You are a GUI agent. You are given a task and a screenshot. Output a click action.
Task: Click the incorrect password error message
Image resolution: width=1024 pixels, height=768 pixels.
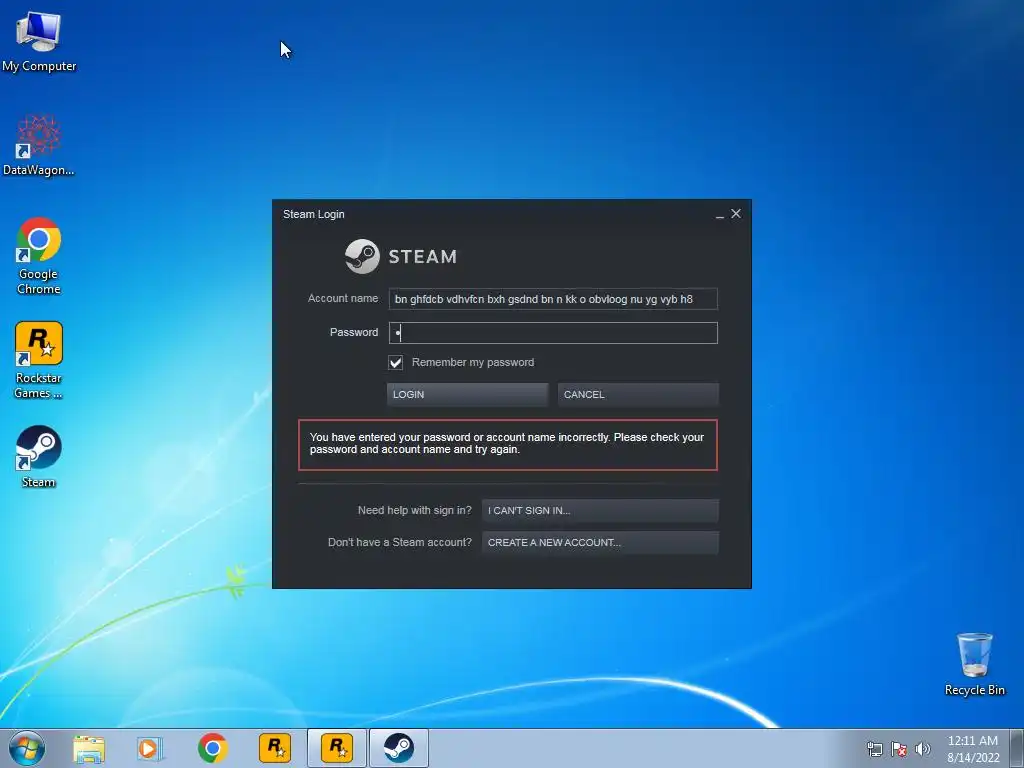click(x=507, y=445)
